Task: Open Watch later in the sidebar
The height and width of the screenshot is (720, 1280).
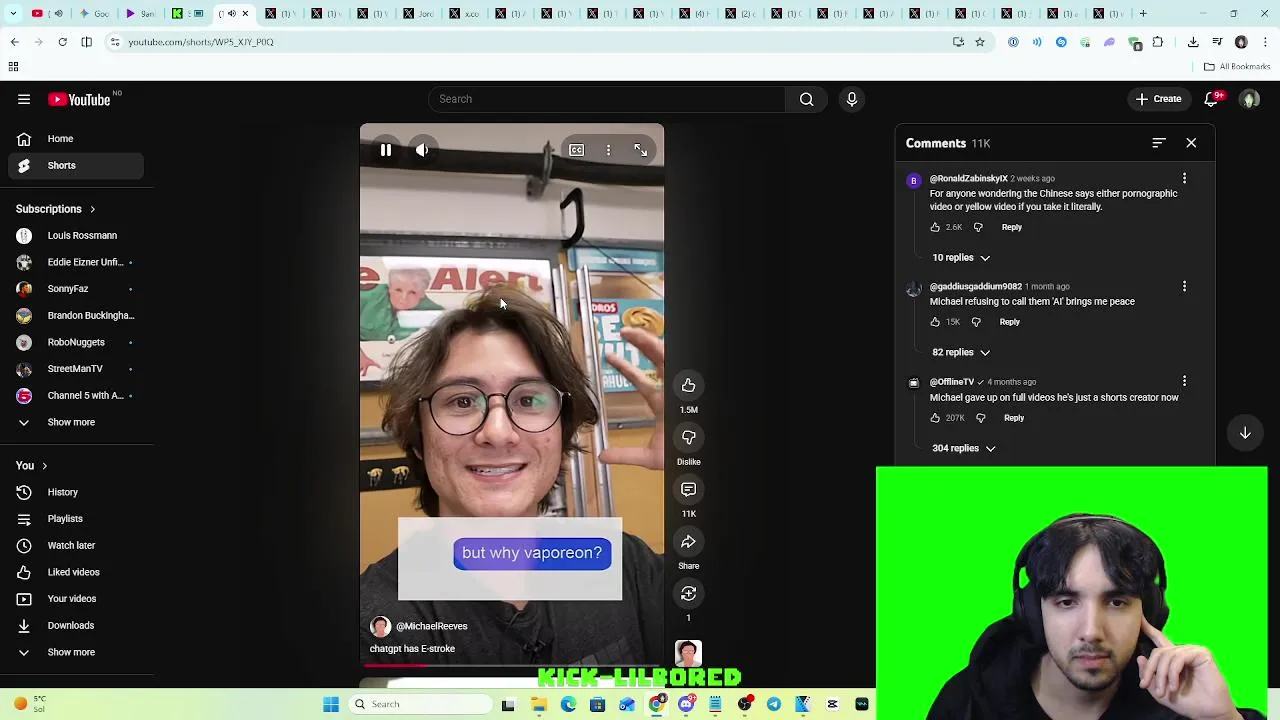Action: pos(76,546)
